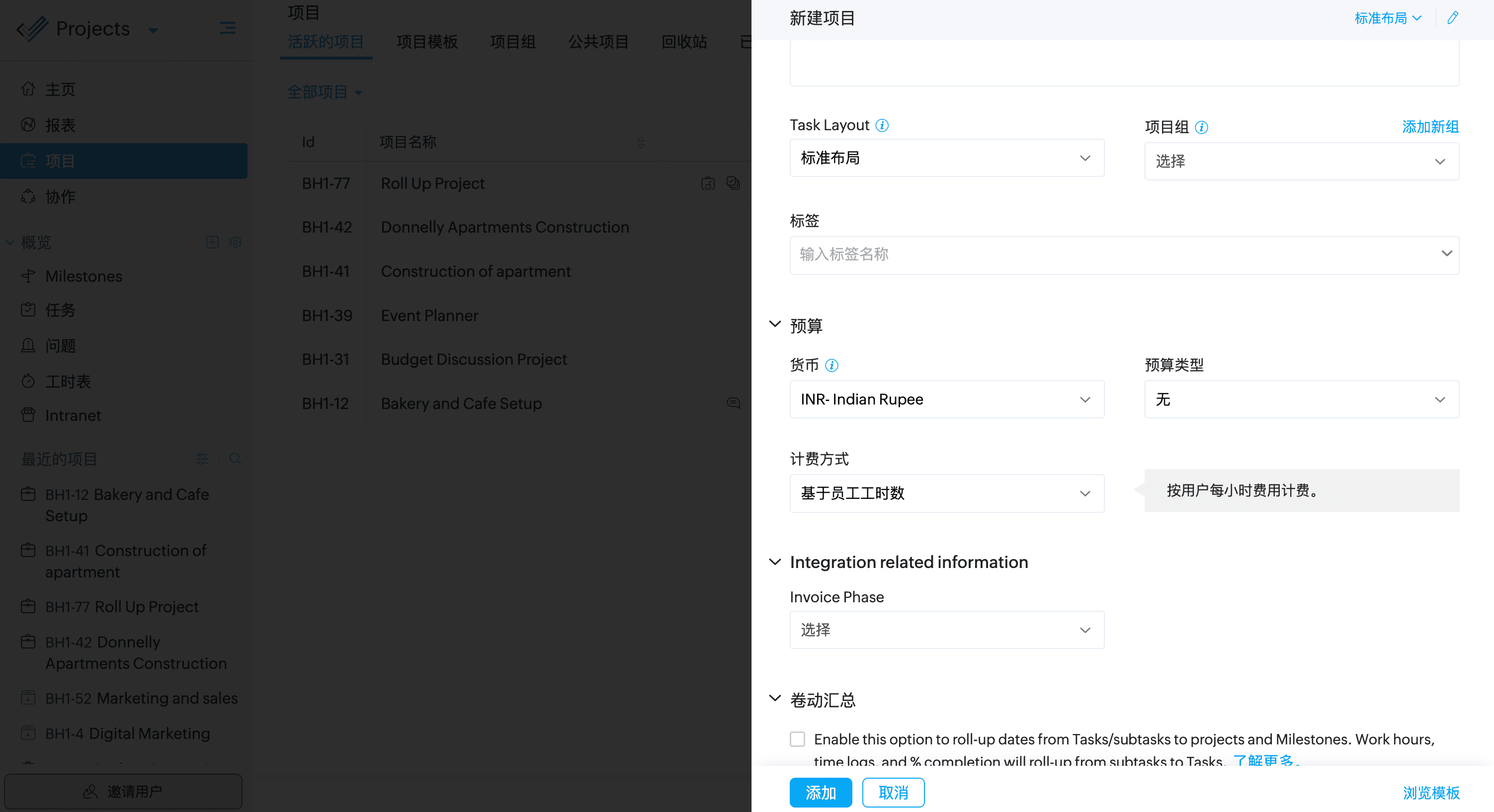
Task: Open the 计费方式 dropdown
Action: click(946, 493)
